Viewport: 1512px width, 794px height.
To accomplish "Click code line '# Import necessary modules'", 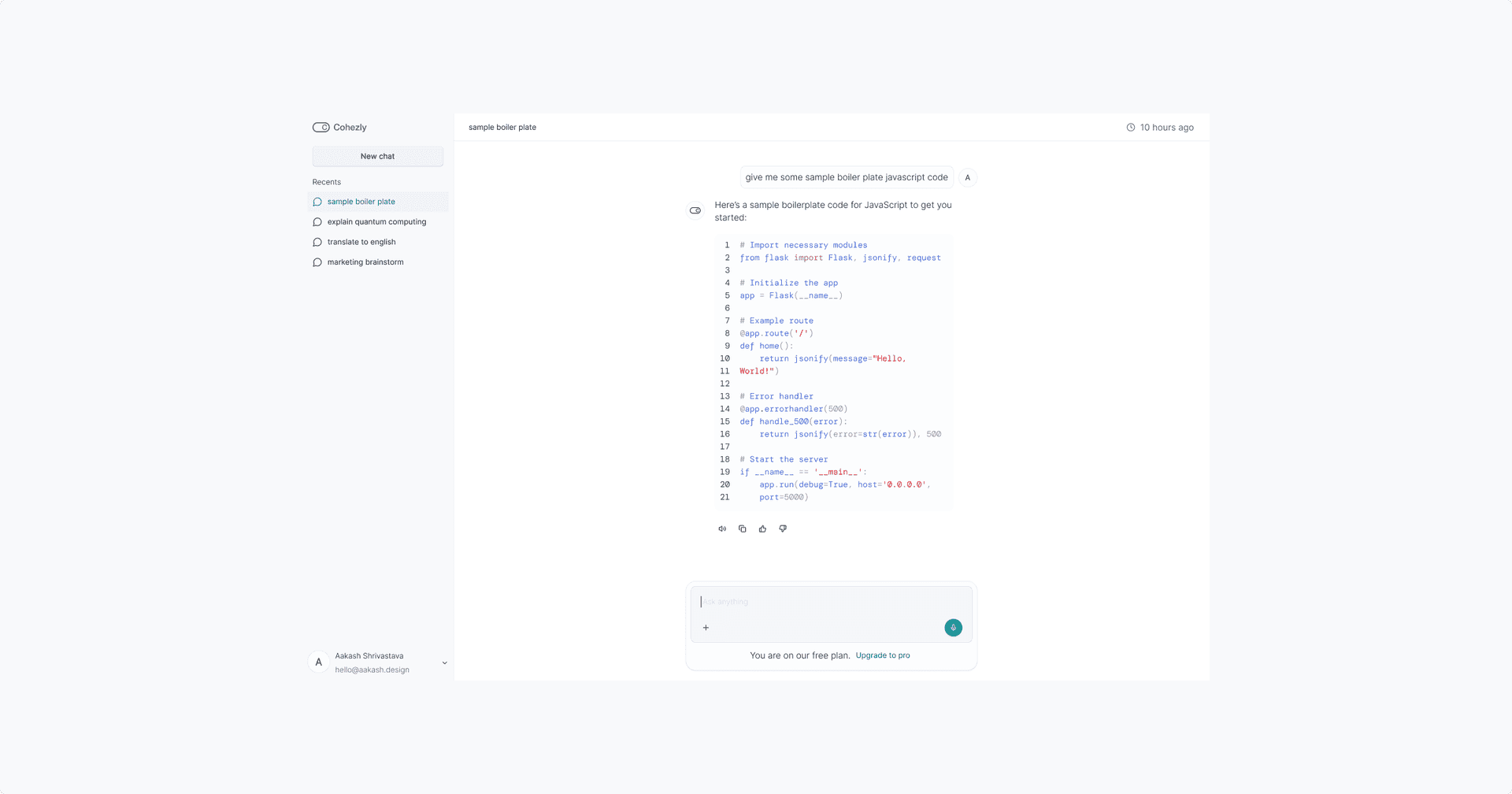I will pyautogui.click(x=803, y=245).
